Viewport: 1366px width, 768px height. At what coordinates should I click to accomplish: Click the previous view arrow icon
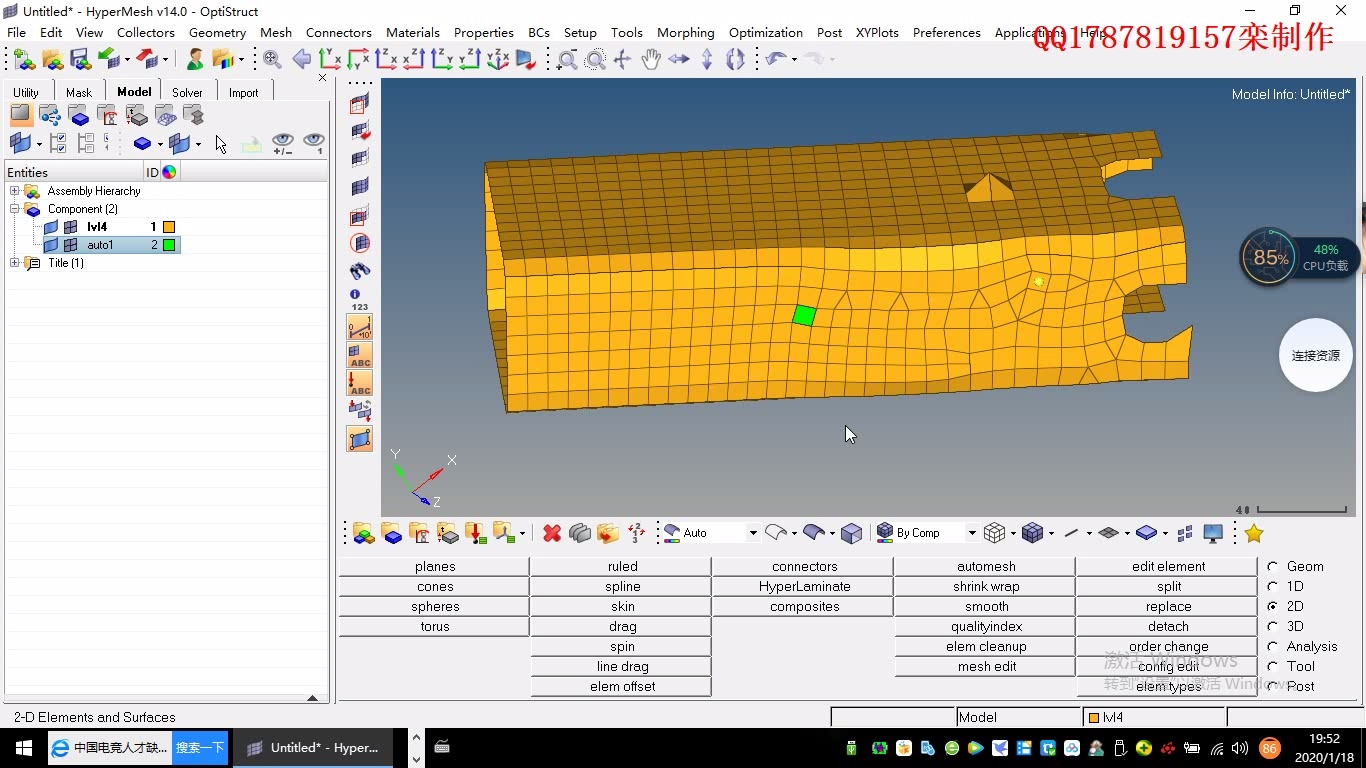[x=301, y=60]
